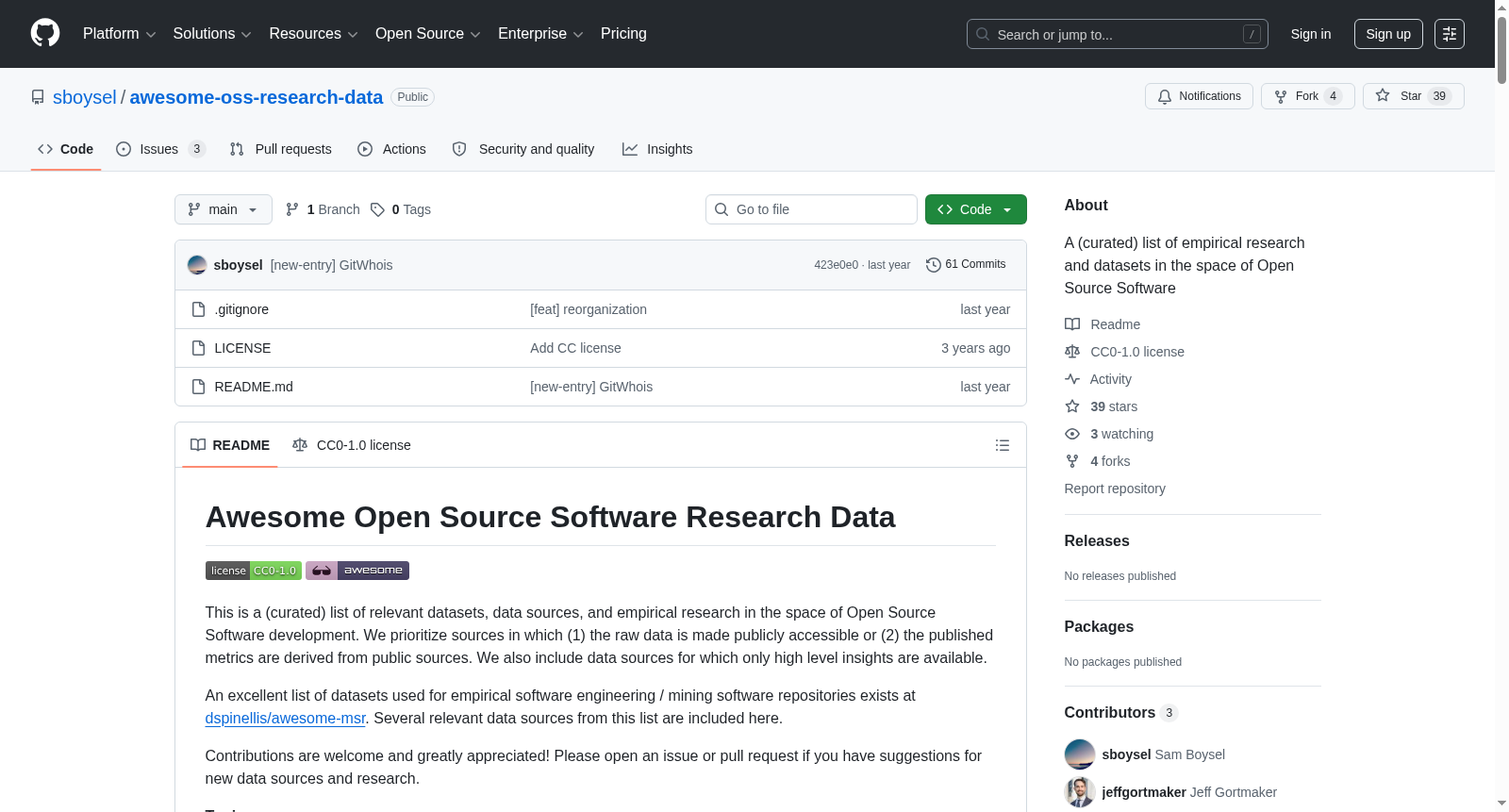Focus the Search or jump to field
Viewport: 1509px width, 812px height.
pyautogui.click(x=1118, y=34)
